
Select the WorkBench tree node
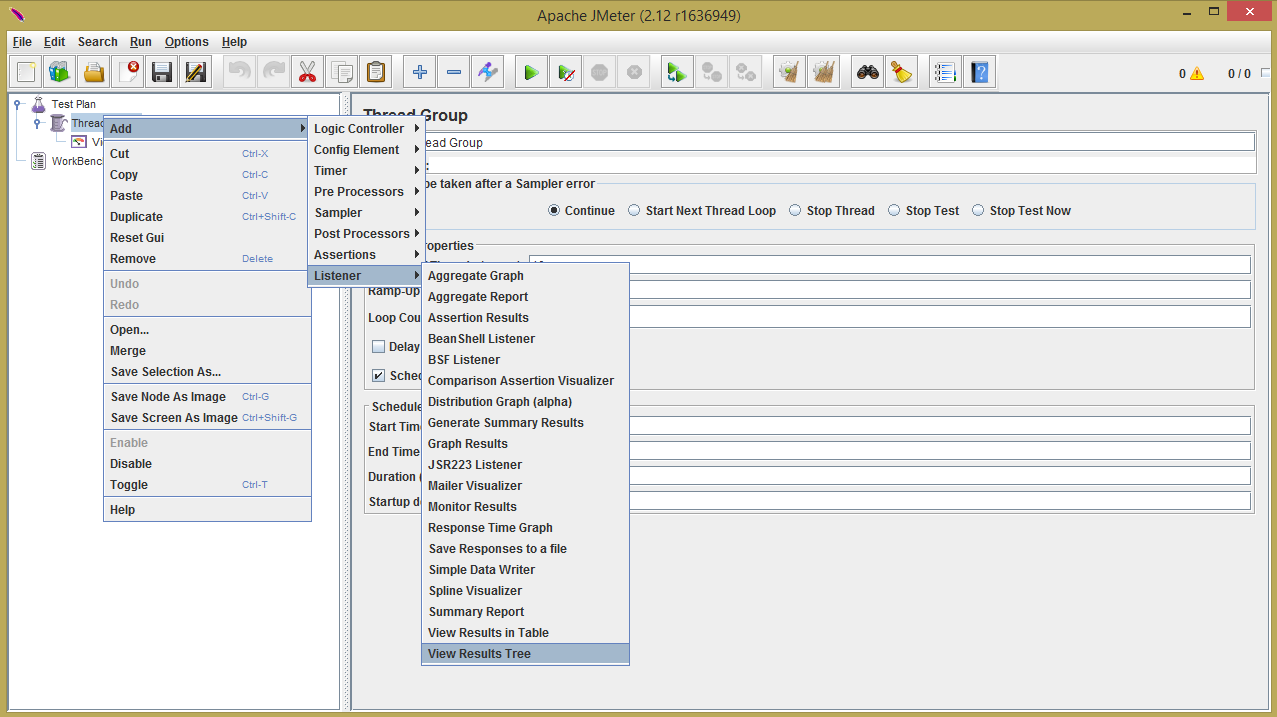[76, 161]
